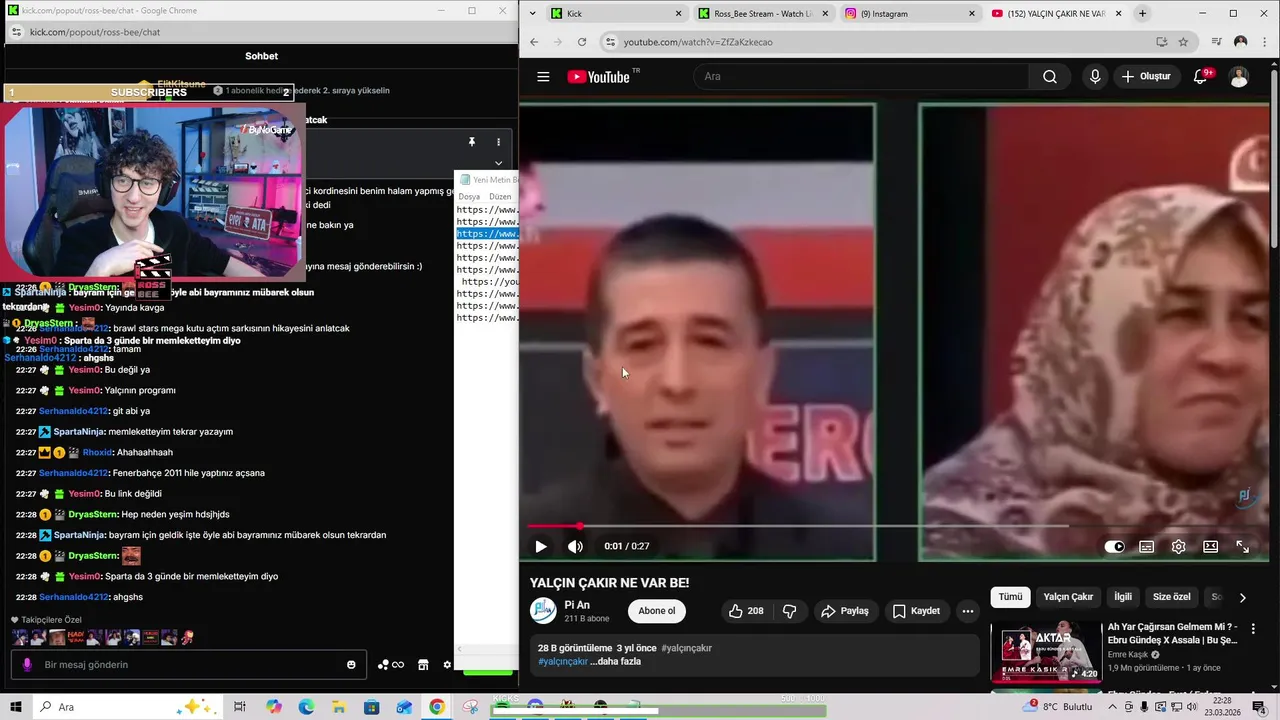This screenshot has height=720, width=1280.
Task: Open YouTube notifications bell
Action: point(1201,77)
